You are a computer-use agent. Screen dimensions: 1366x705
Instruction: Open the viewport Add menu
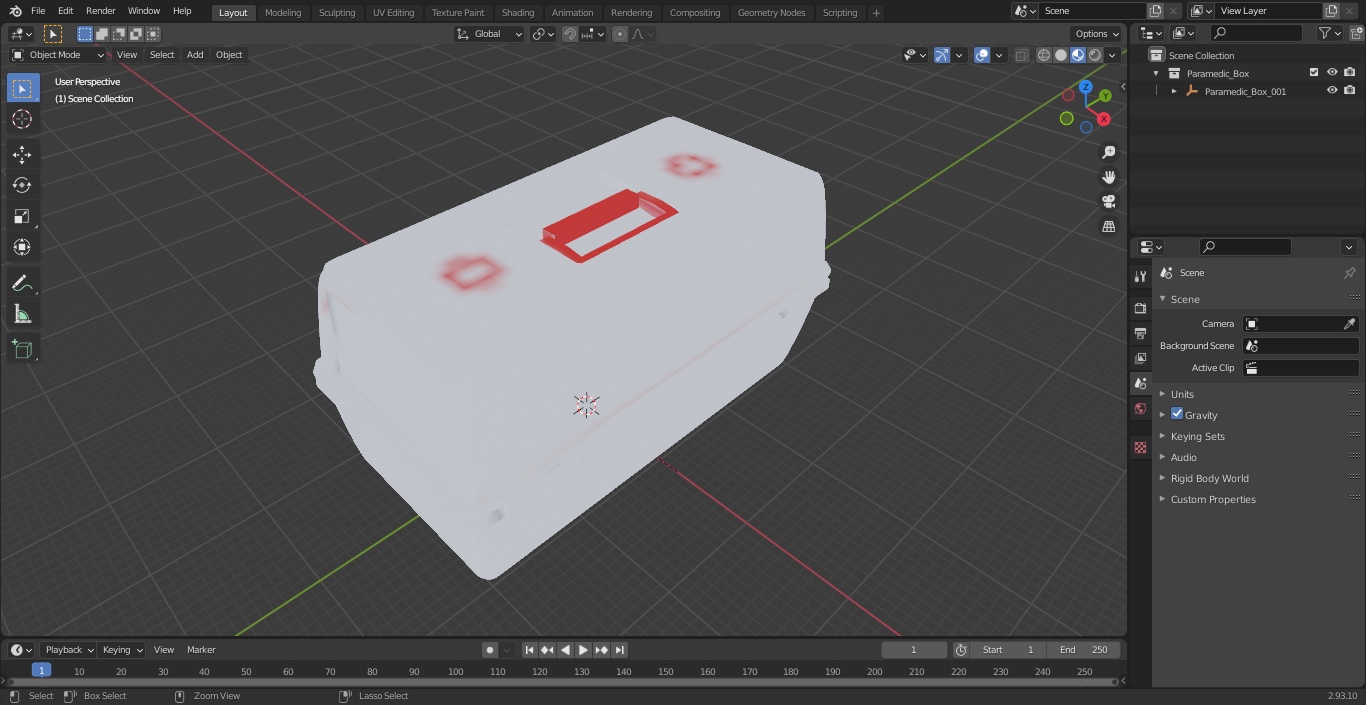(x=195, y=55)
